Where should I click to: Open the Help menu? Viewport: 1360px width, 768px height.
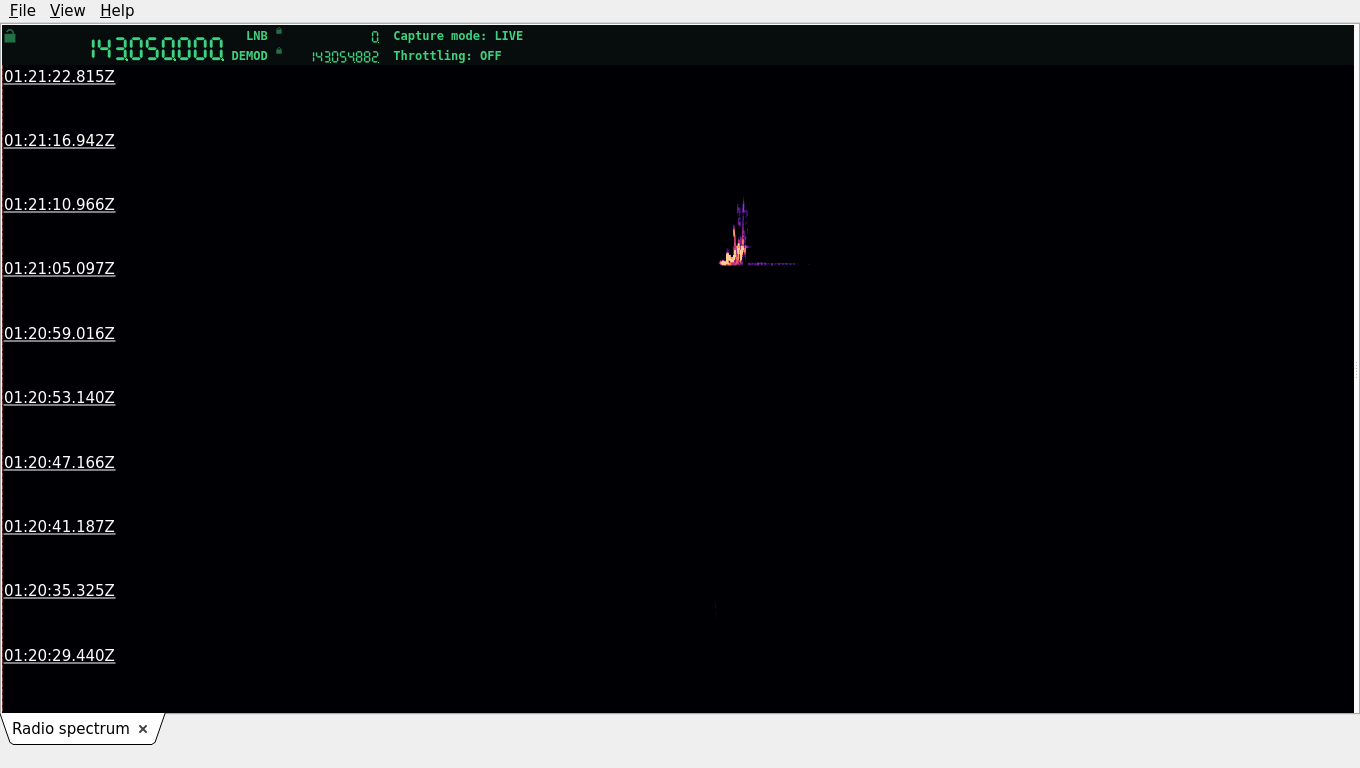coord(117,10)
